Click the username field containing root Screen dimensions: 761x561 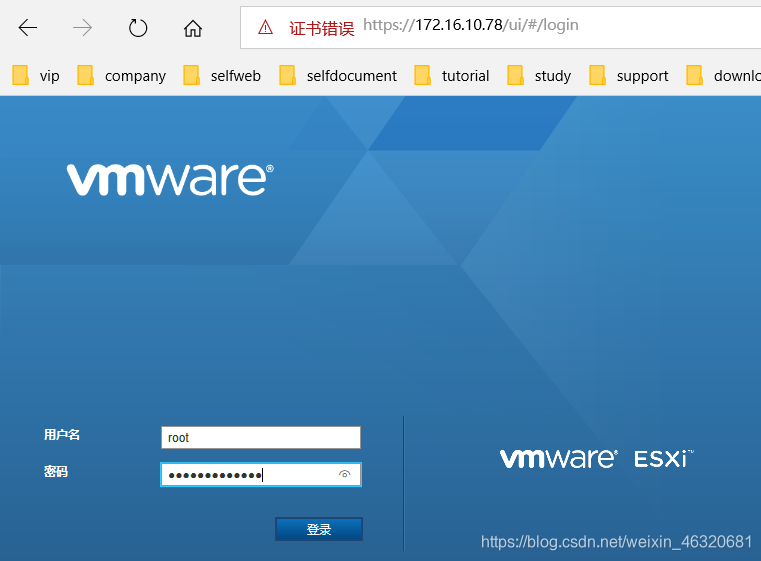coord(261,437)
